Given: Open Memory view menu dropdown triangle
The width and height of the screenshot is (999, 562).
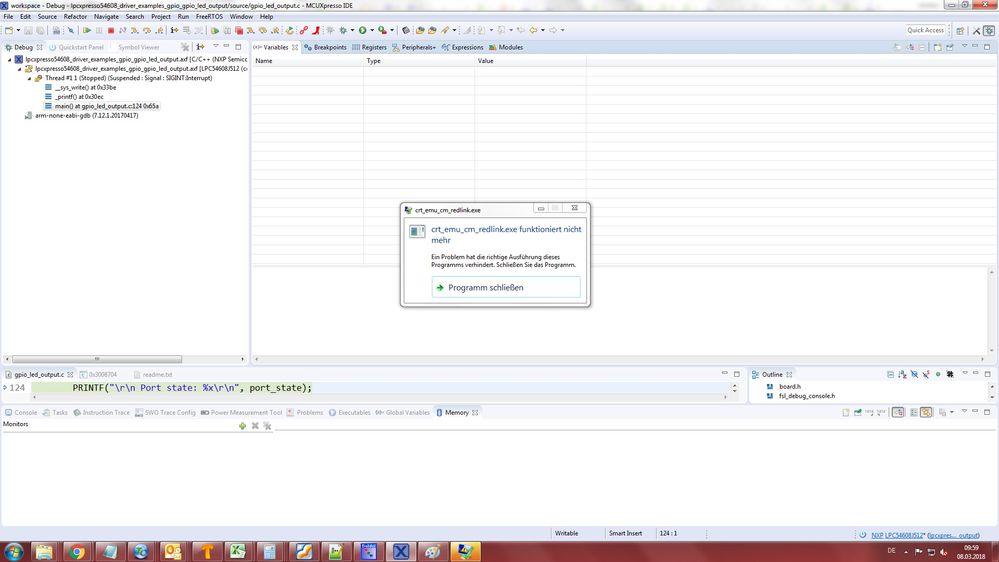Looking at the screenshot, I should pyautogui.click(x=964, y=412).
